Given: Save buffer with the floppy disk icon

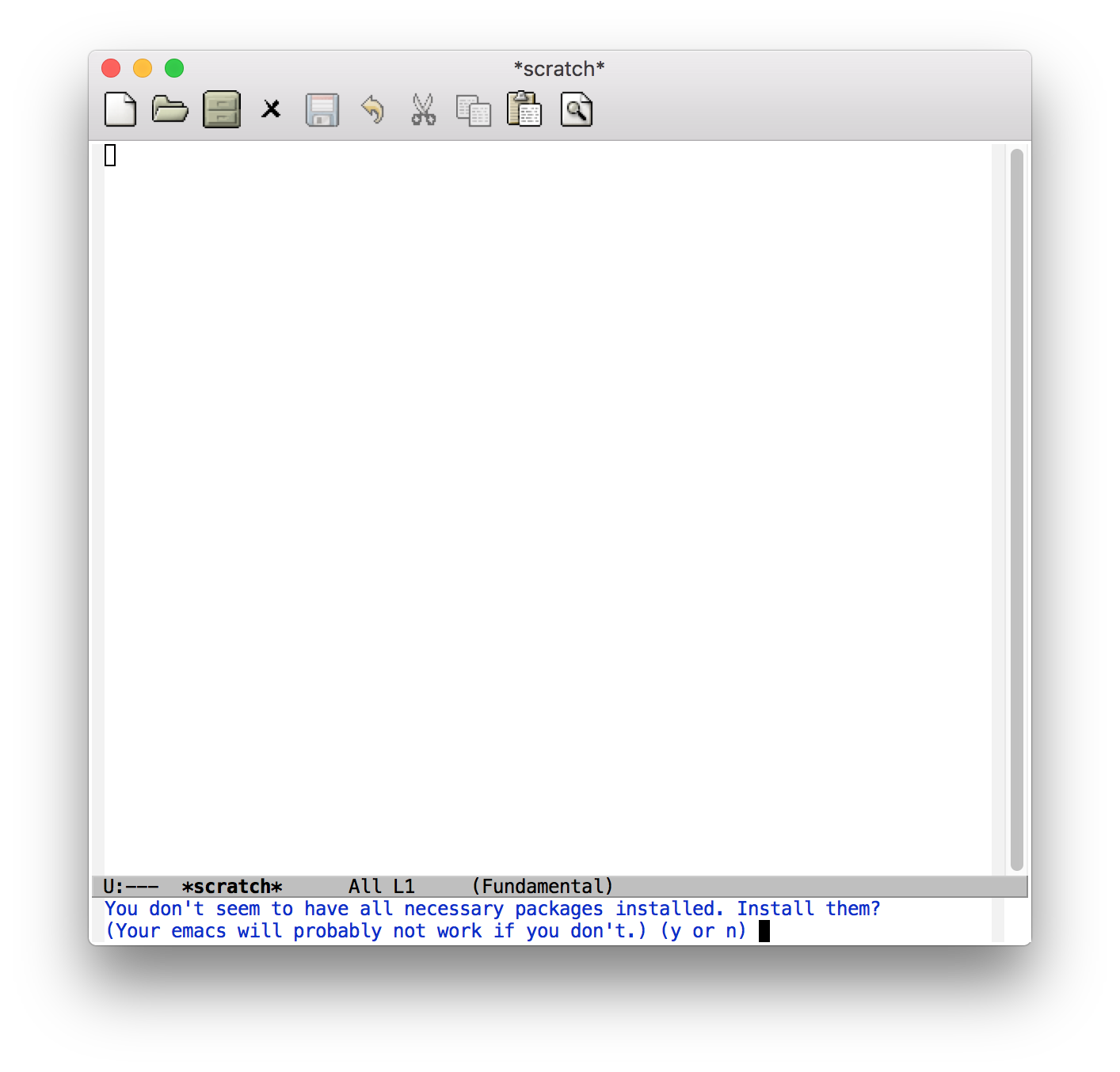Looking at the screenshot, I should click(322, 110).
